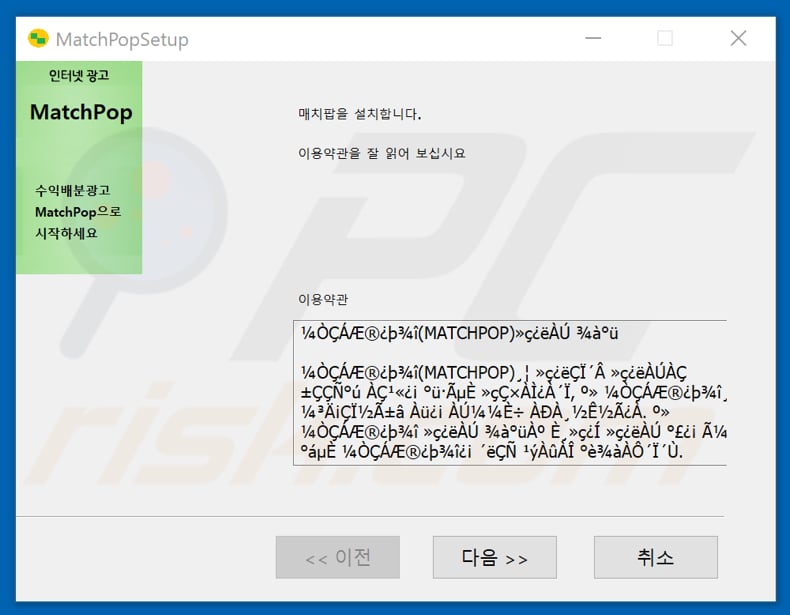Click the 수익배분광고 text in banner

tap(73, 190)
